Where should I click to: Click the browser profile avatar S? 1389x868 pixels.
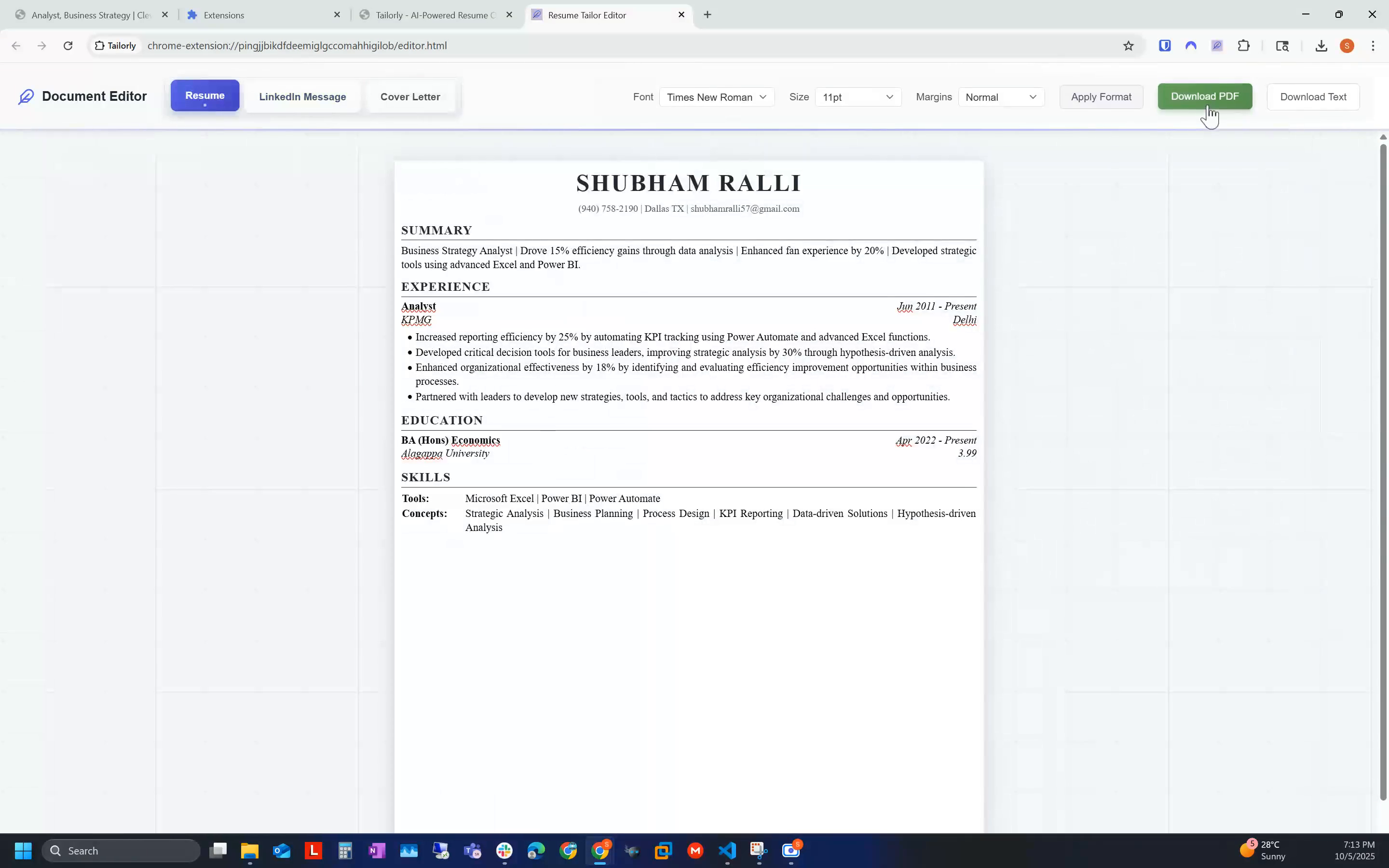pos(1347,45)
